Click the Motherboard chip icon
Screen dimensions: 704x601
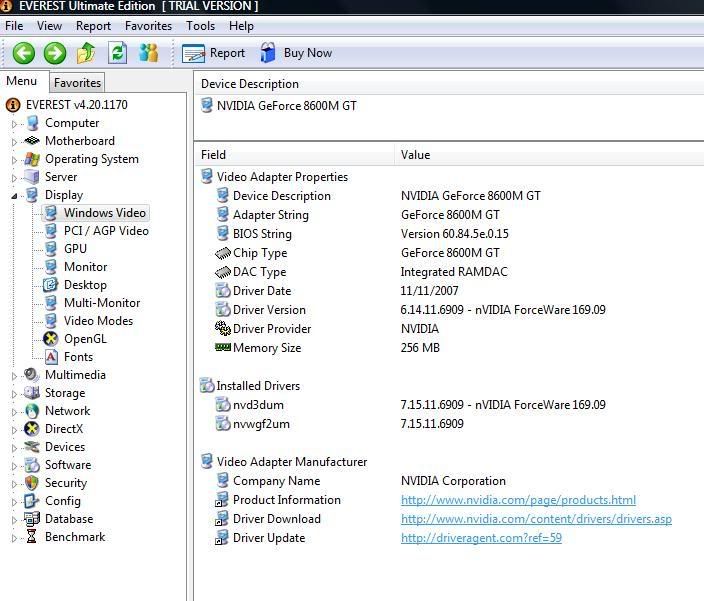(32, 140)
